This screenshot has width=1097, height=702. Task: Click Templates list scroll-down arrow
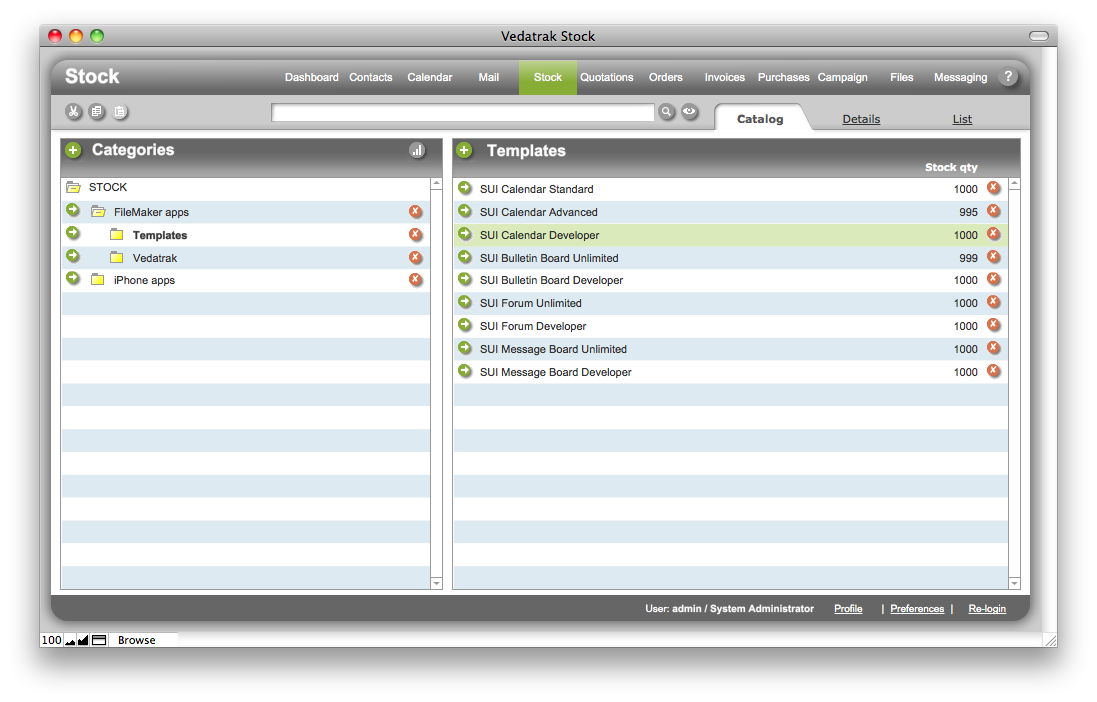(1014, 583)
